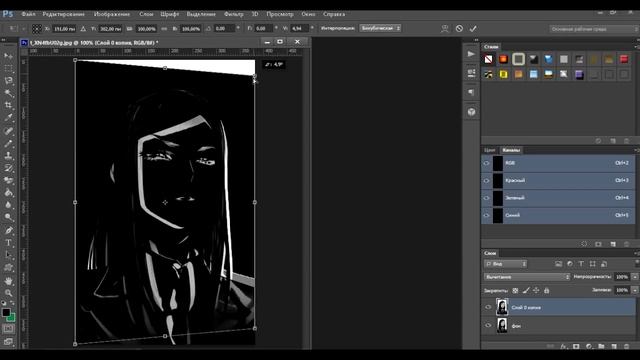Open the fill slider arrow
The image size is (640, 360).
635,290
